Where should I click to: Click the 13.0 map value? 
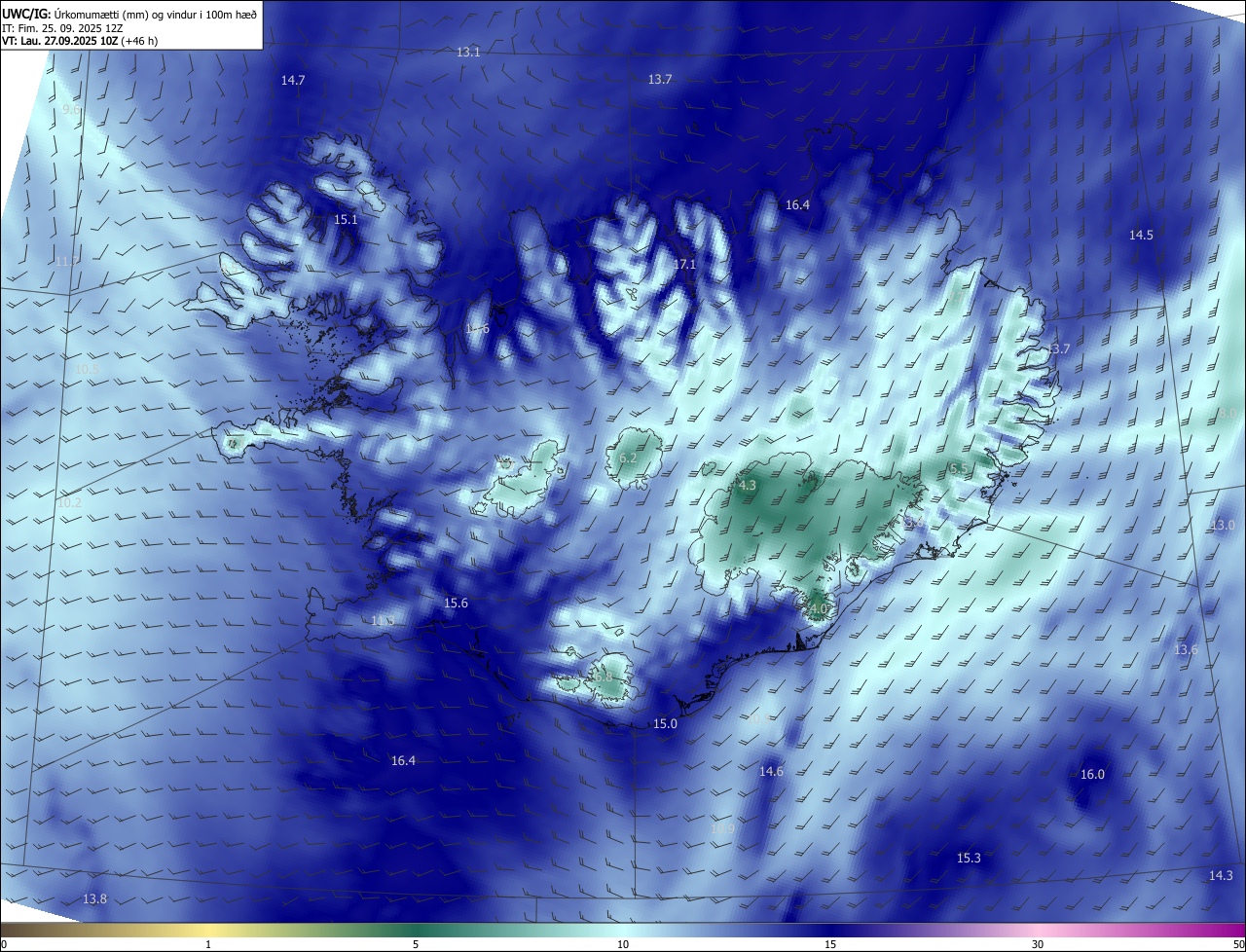pyautogui.click(x=1223, y=525)
